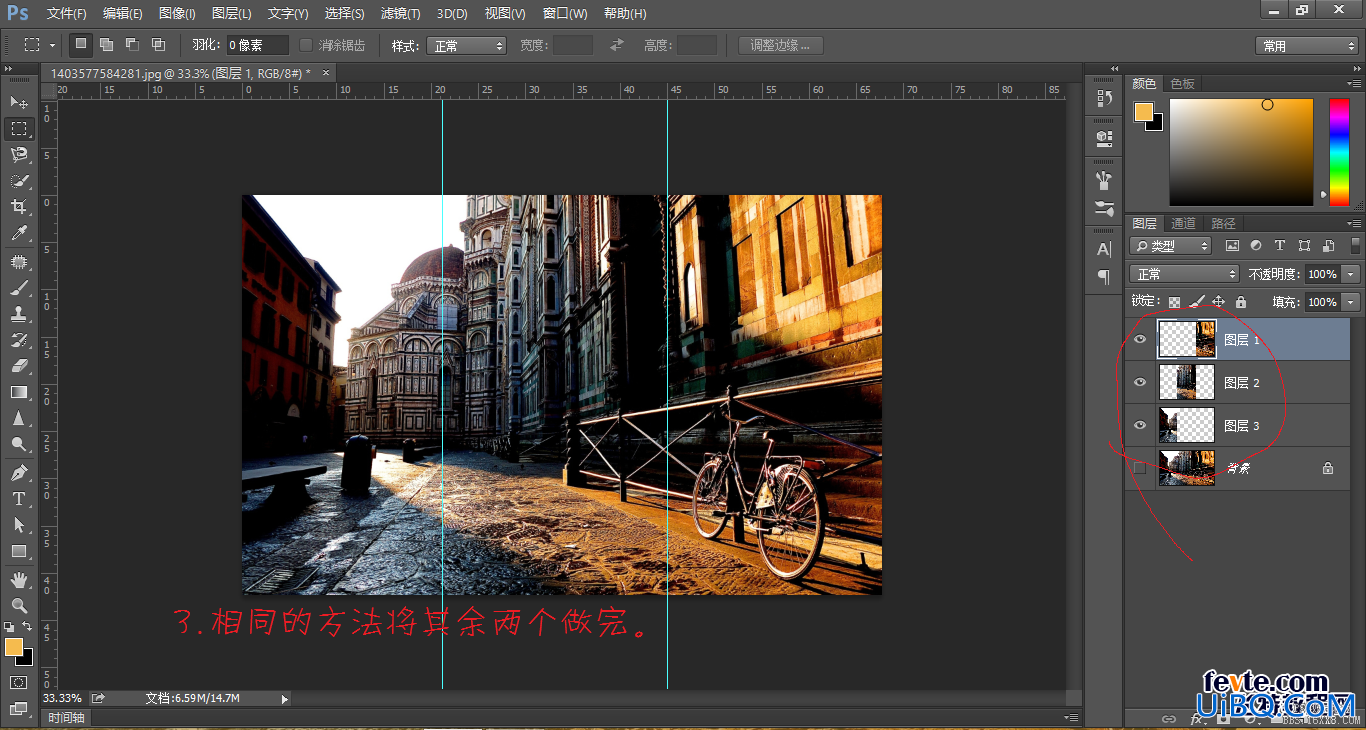Image resolution: width=1366 pixels, height=730 pixels.
Task: Select the History Brush tool
Action: coord(19,340)
